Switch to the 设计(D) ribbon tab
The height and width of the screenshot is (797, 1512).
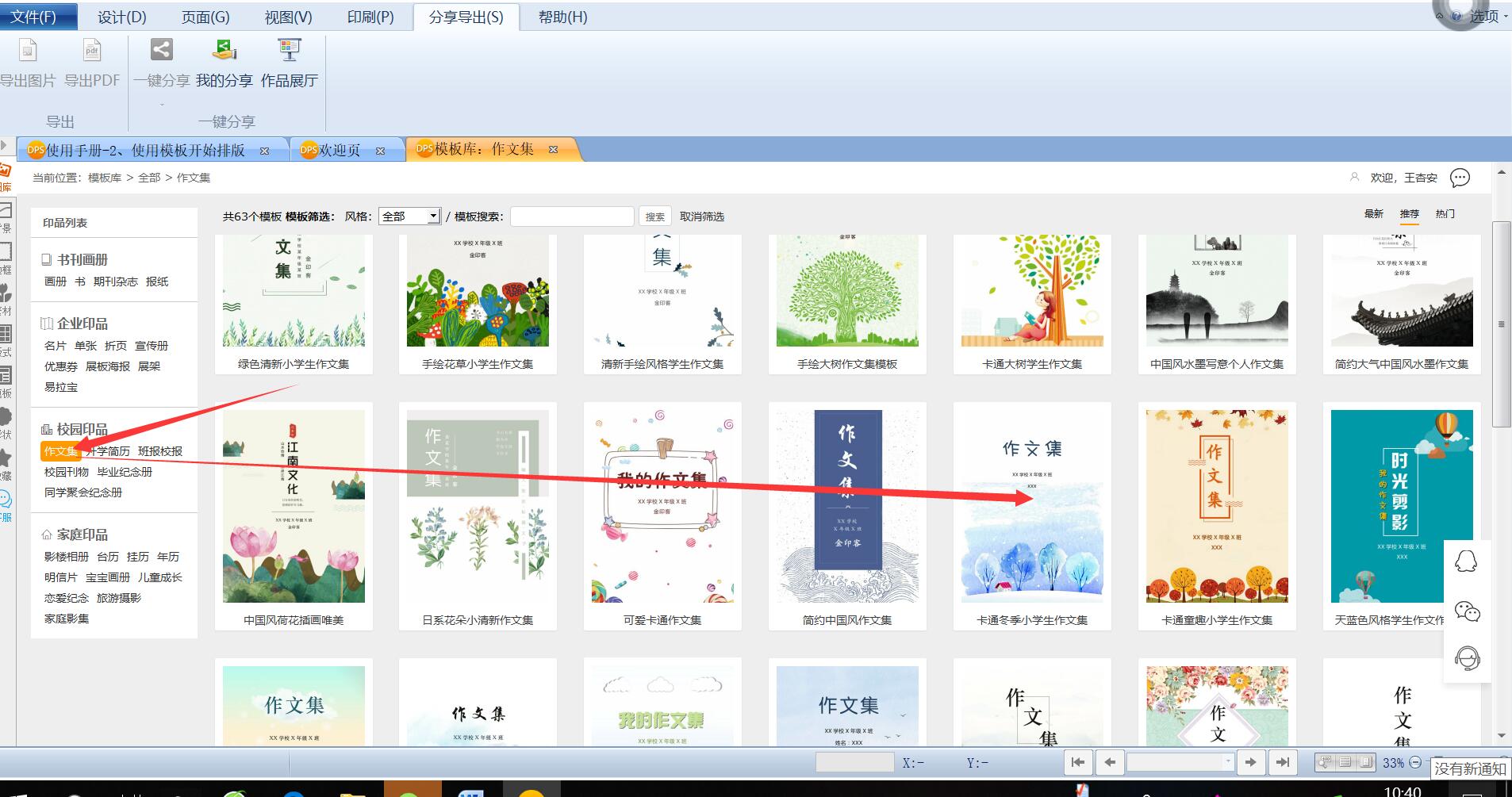pos(122,17)
